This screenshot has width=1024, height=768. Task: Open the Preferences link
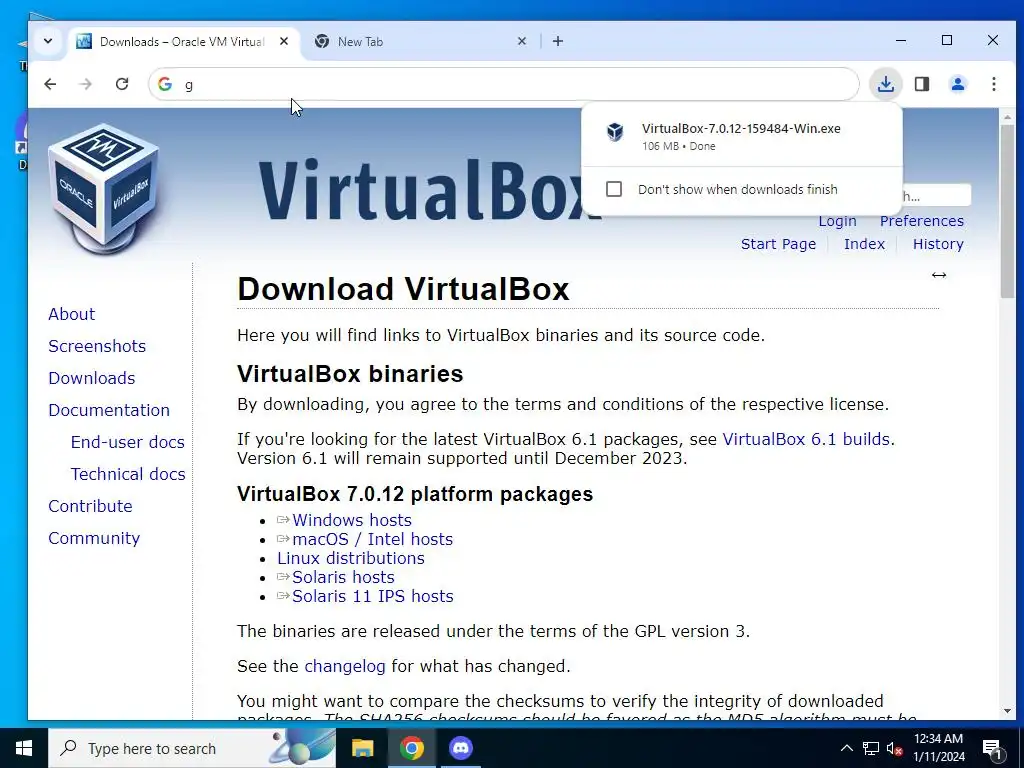[921, 221]
